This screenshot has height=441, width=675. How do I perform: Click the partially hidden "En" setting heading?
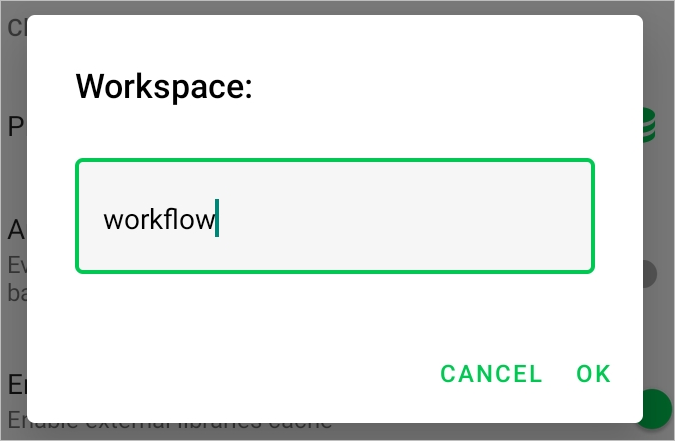(15, 385)
